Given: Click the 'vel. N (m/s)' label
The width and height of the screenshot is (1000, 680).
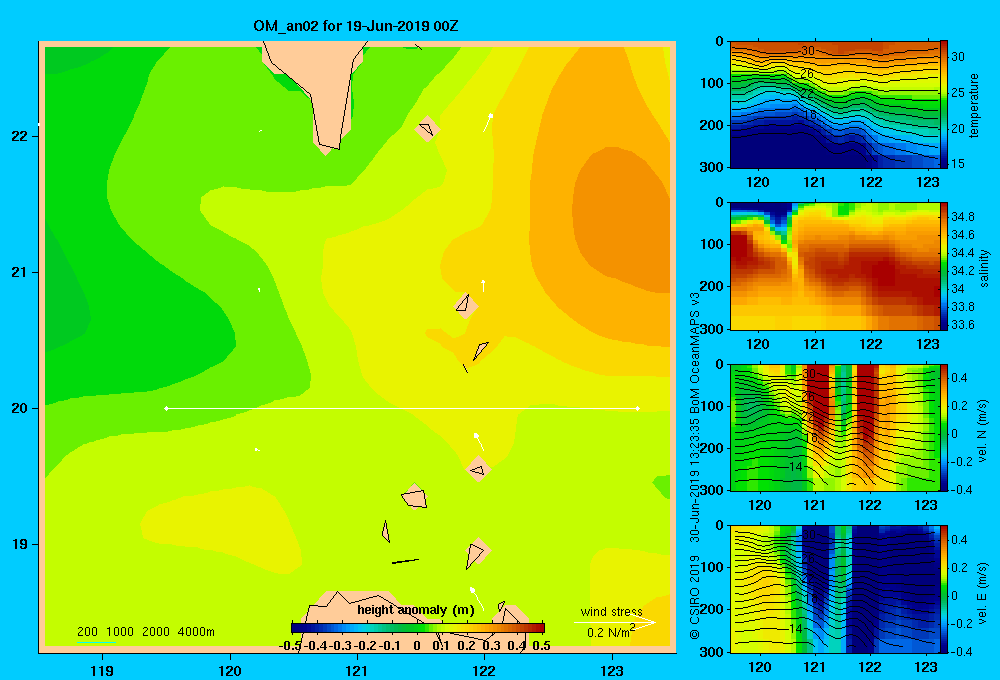Looking at the screenshot, I should click(x=983, y=431).
